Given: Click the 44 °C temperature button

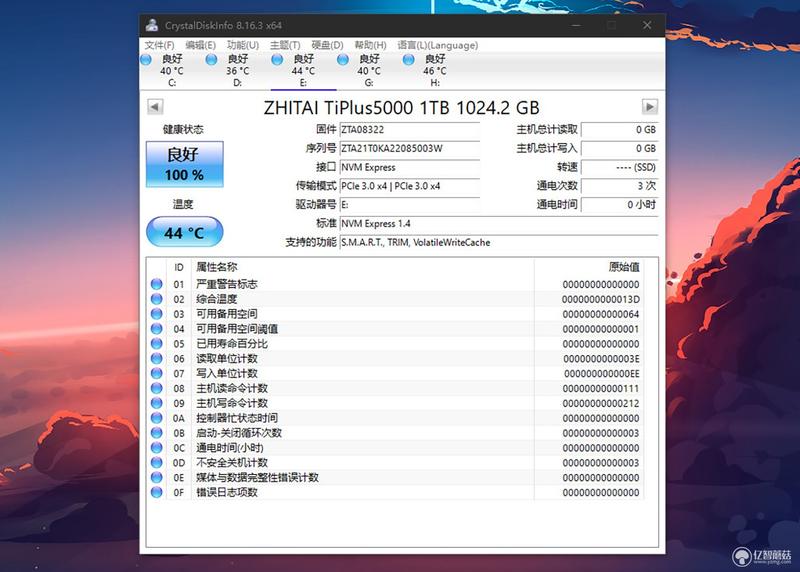Looking at the screenshot, I should coord(185,232).
